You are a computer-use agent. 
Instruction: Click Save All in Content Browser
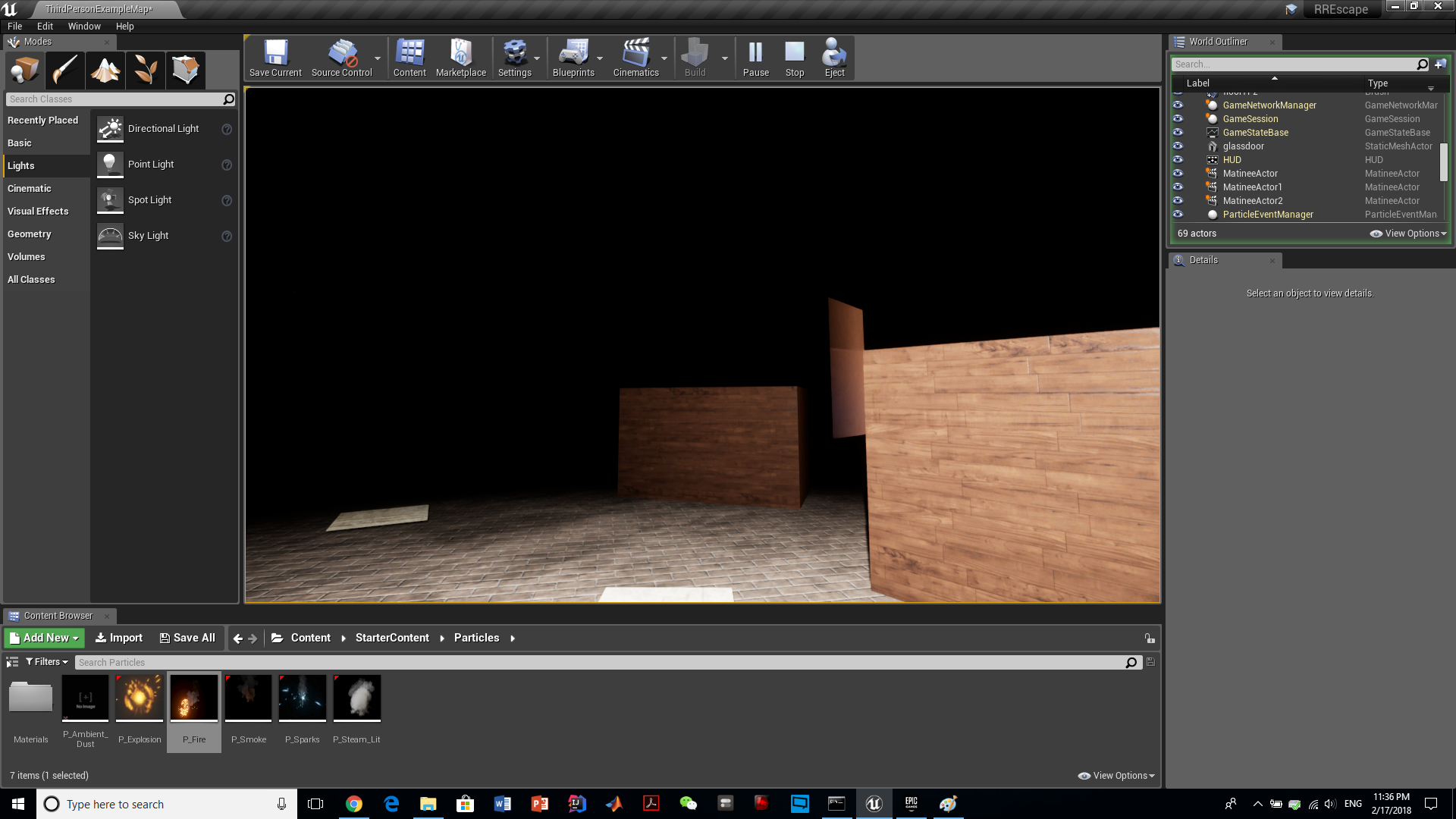pos(187,638)
